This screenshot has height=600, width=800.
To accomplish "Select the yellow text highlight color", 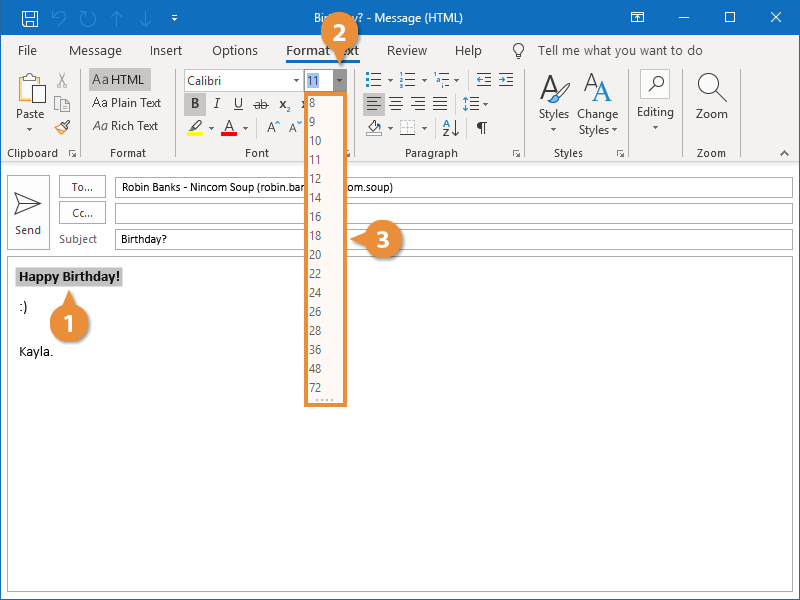I will [197, 128].
